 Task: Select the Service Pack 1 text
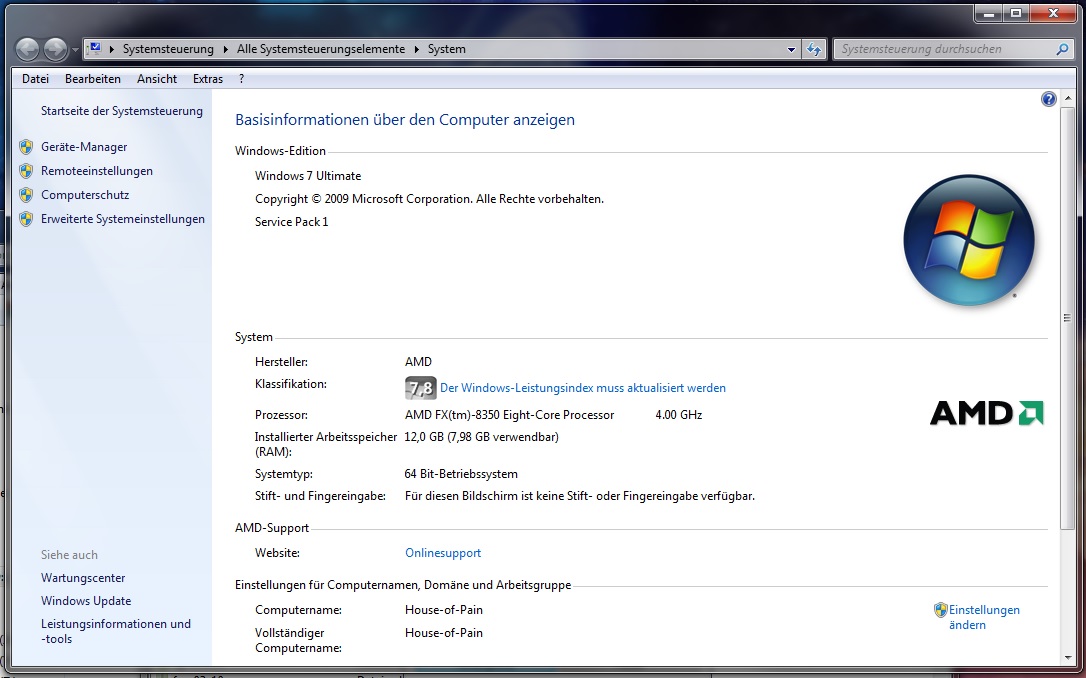[x=292, y=222]
